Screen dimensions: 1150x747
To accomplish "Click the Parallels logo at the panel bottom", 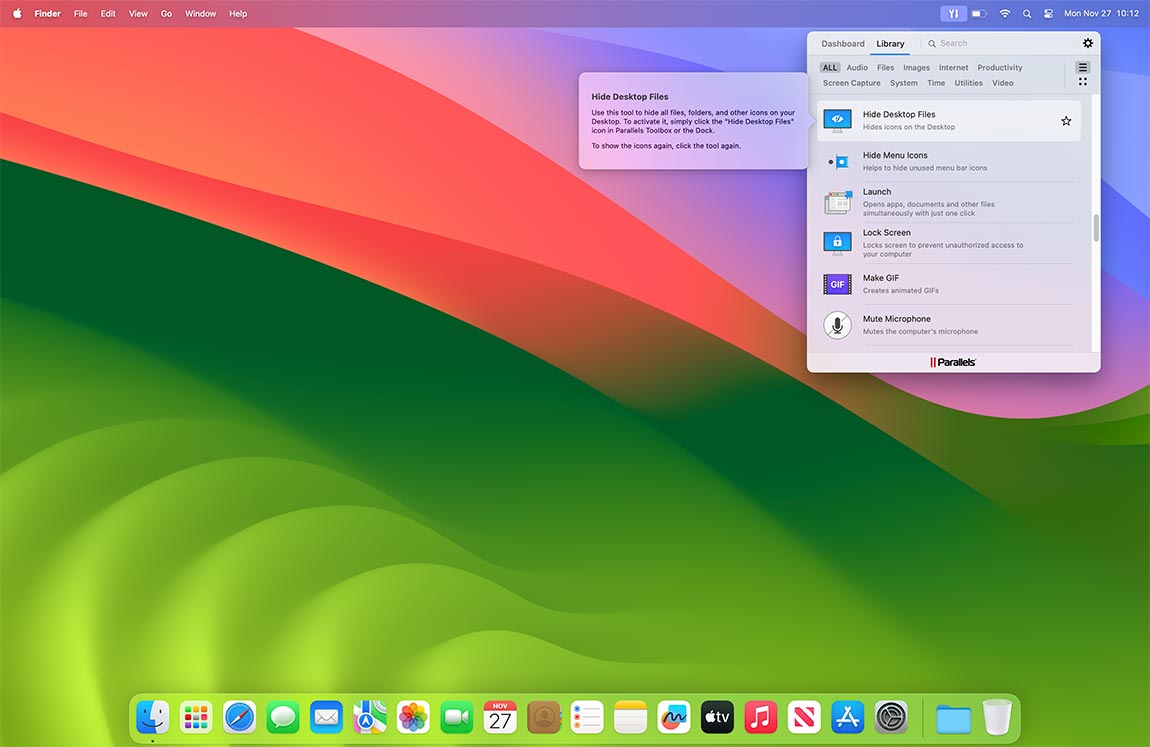I will [952, 362].
